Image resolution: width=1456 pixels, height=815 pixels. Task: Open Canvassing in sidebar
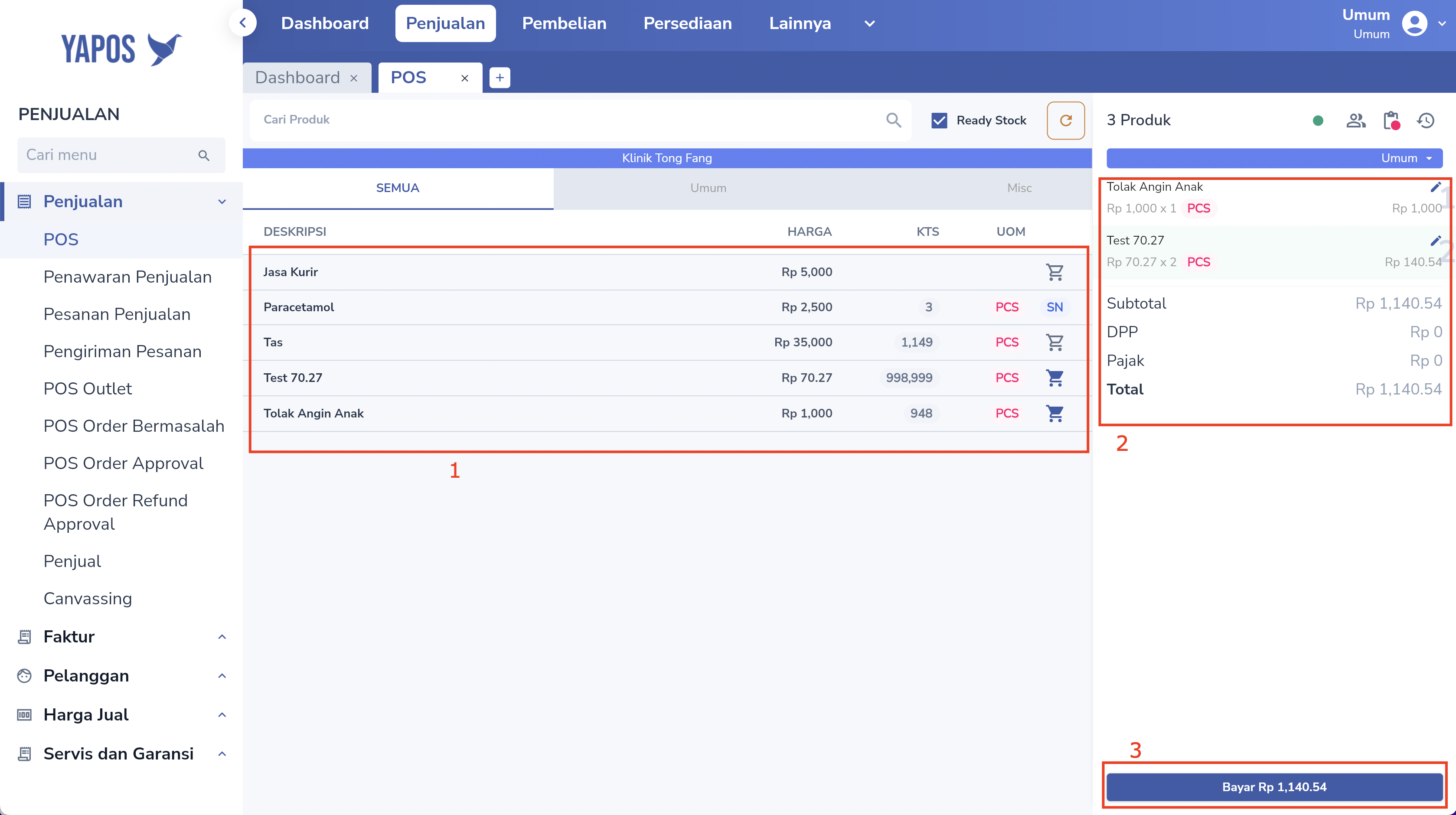click(88, 599)
